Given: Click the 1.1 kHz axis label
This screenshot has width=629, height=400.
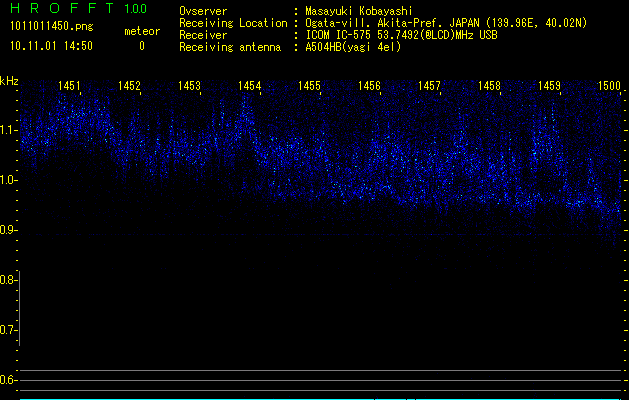Looking at the screenshot, I should [8, 130].
